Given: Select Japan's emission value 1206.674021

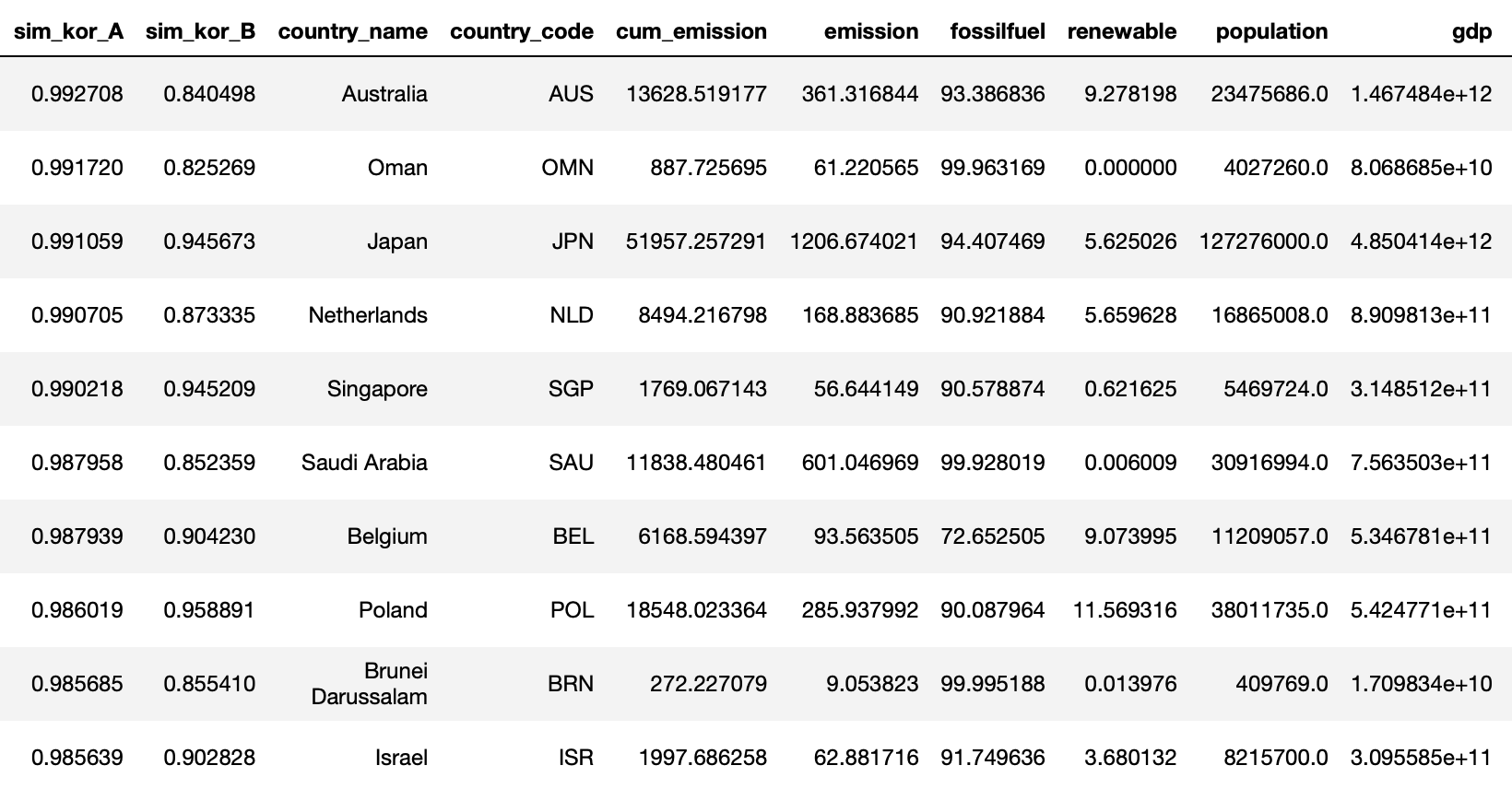Looking at the screenshot, I should [854, 241].
